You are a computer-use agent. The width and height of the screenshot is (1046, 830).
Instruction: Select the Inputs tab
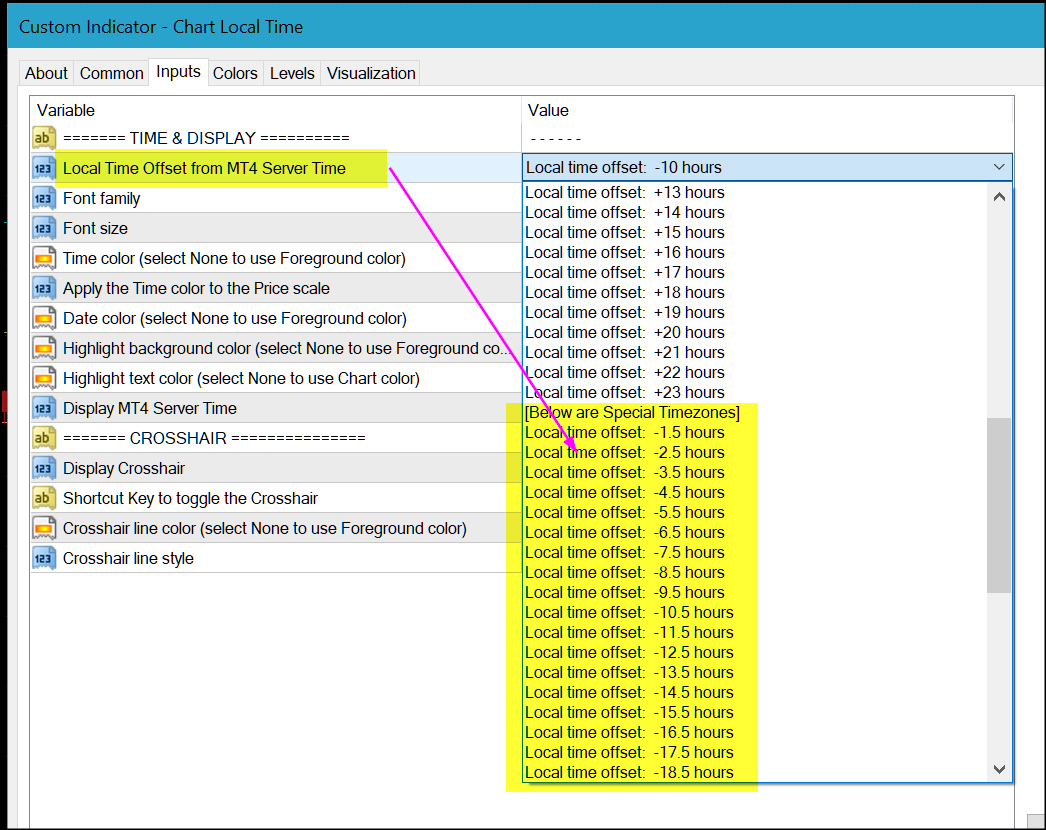178,72
